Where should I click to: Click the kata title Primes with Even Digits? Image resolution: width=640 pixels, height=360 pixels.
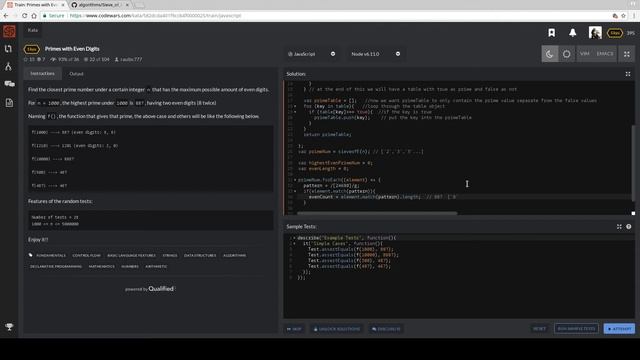(x=72, y=49)
